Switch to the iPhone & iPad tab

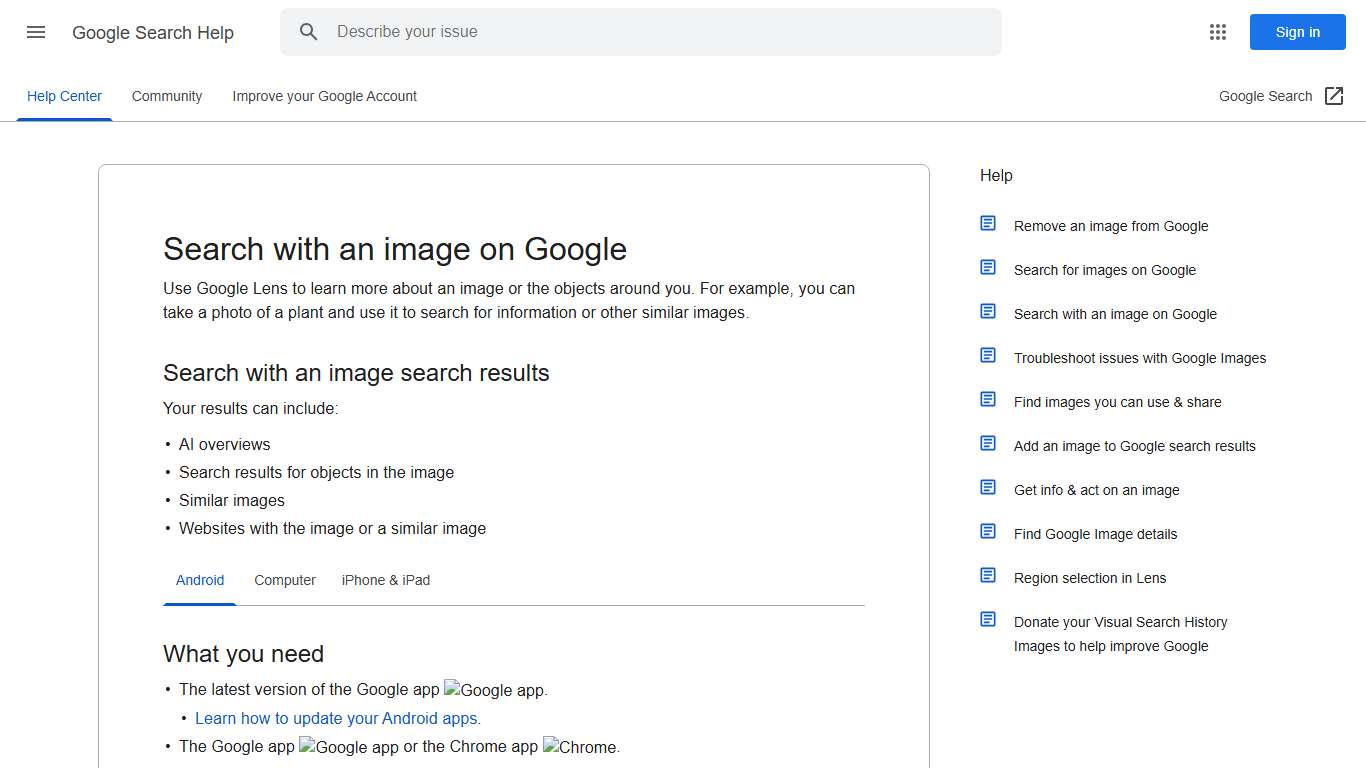[385, 580]
